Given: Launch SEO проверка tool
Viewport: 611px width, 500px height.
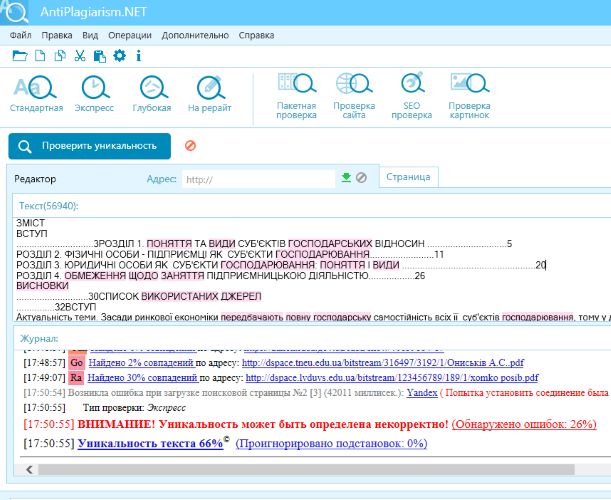Looking at the screenshot, I should pyautogui.click(x=411, y=96).
